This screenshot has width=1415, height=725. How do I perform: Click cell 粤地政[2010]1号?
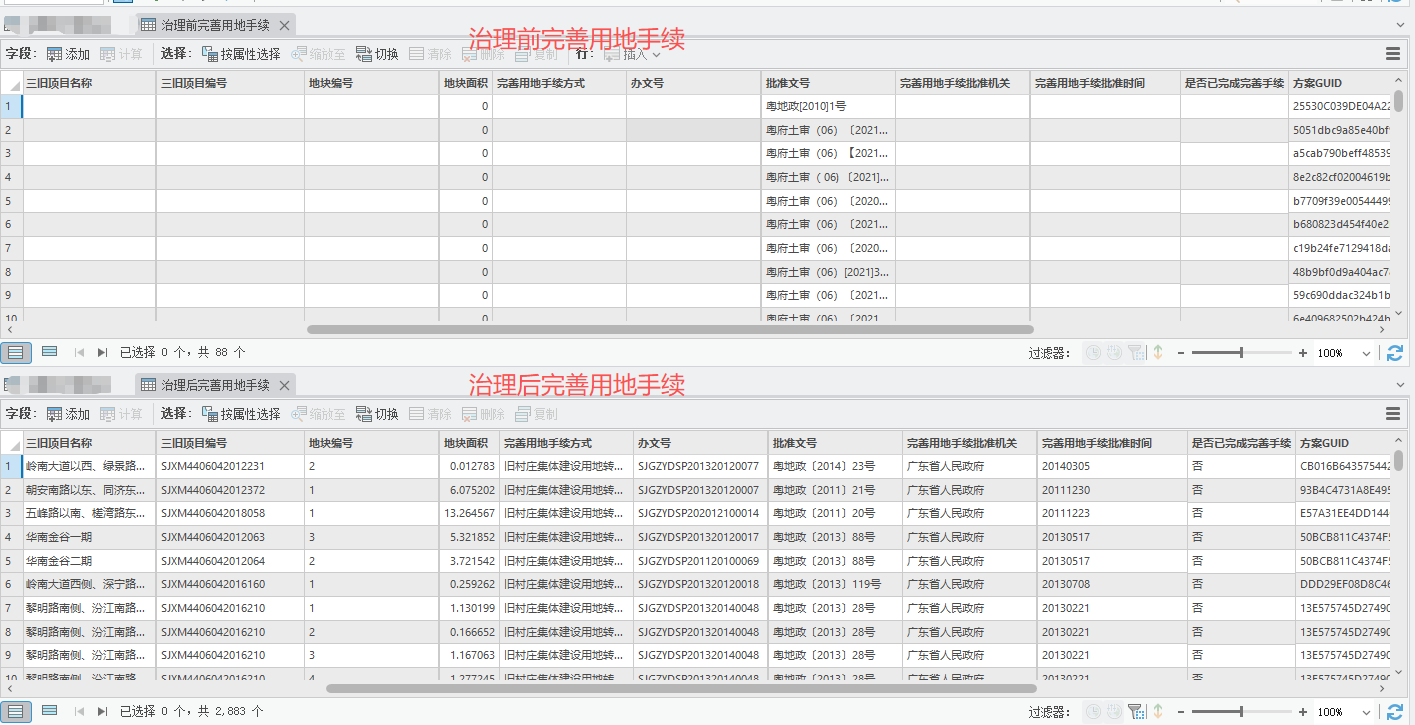pos(827,106)
